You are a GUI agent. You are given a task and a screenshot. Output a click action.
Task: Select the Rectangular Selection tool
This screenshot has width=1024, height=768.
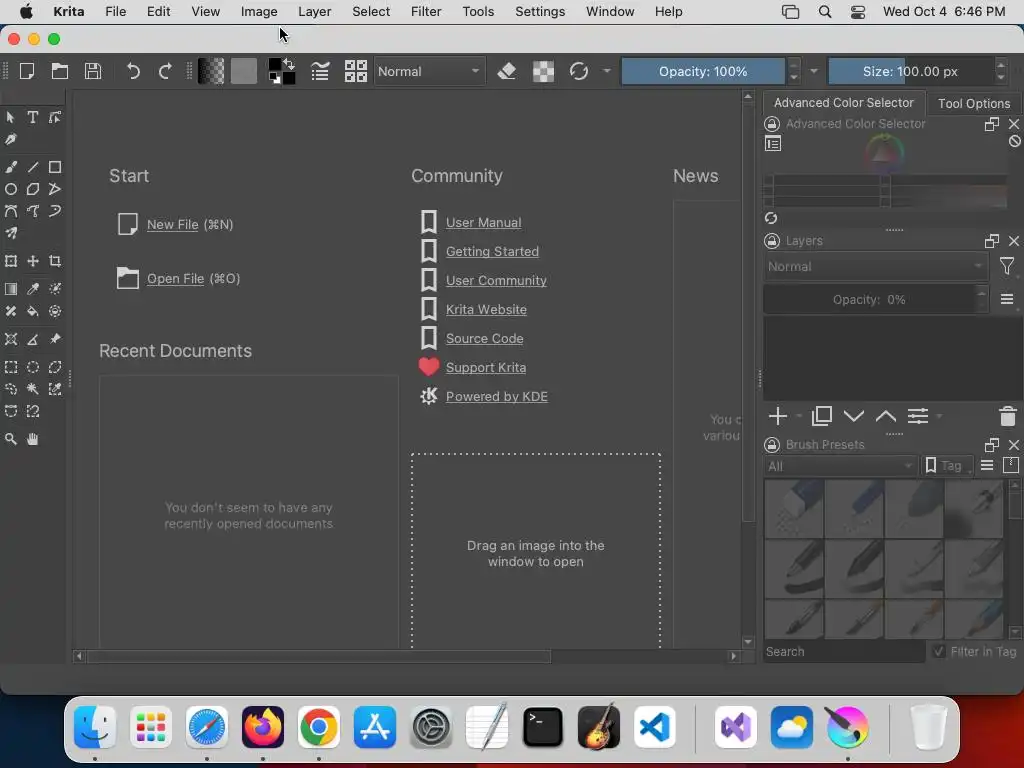(x=11, y=367)
